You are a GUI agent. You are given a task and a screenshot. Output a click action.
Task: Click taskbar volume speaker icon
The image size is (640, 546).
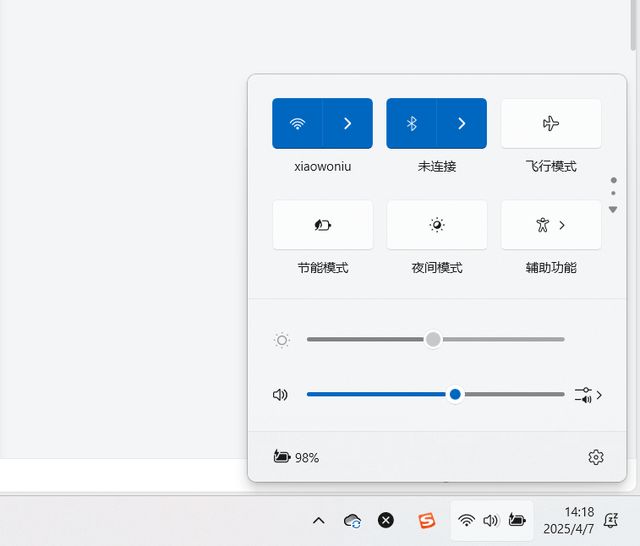(x=491, y=520)
